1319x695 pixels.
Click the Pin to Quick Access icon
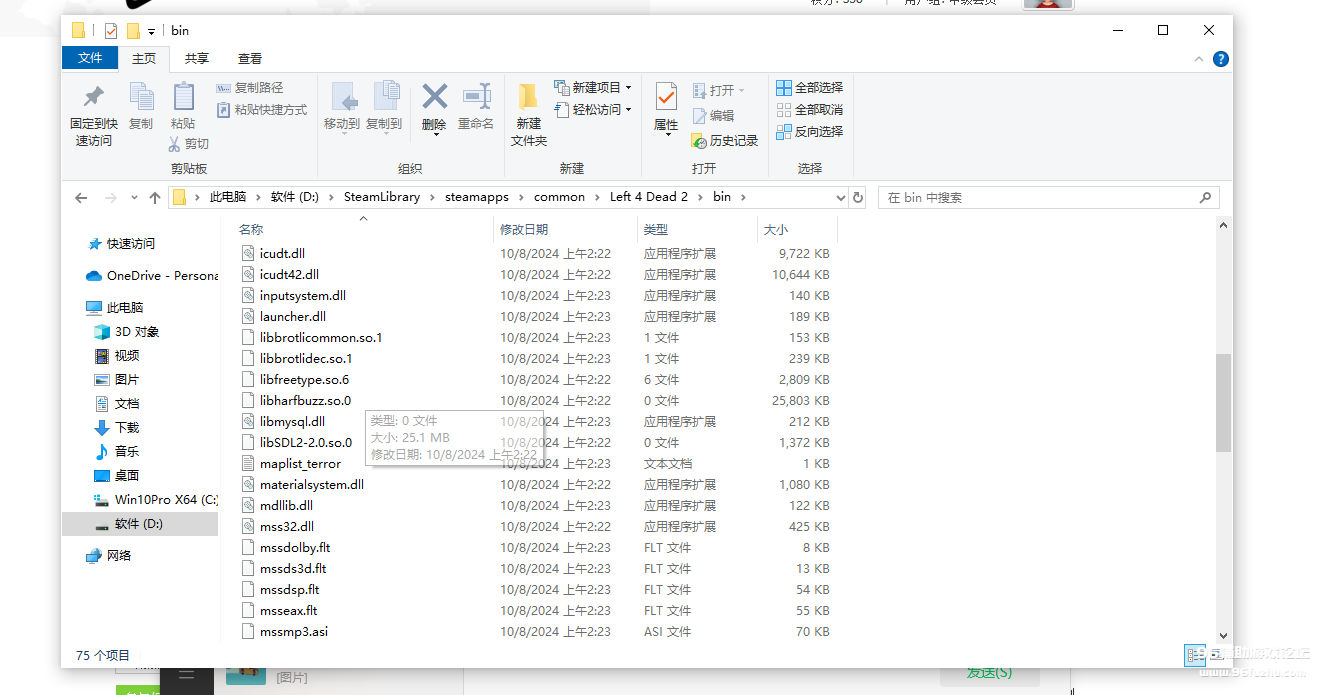(94, 98)
